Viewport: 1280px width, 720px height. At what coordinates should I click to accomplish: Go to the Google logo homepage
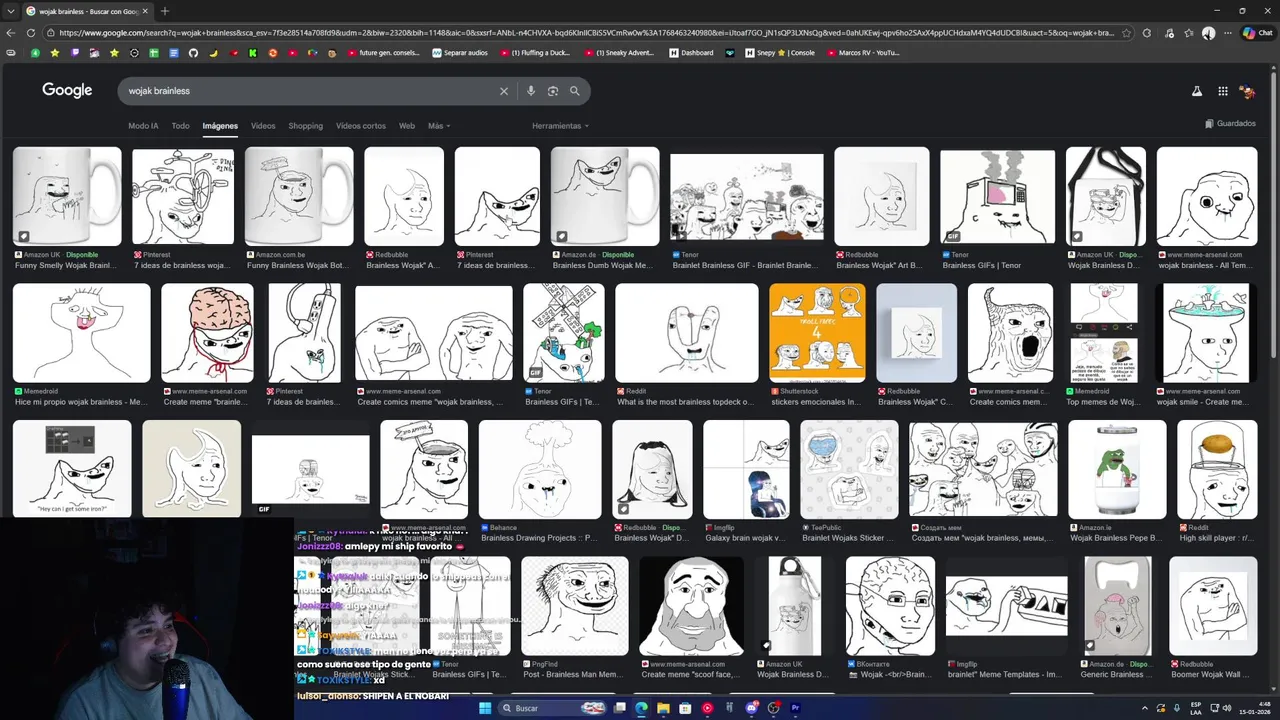pos(67,90)
